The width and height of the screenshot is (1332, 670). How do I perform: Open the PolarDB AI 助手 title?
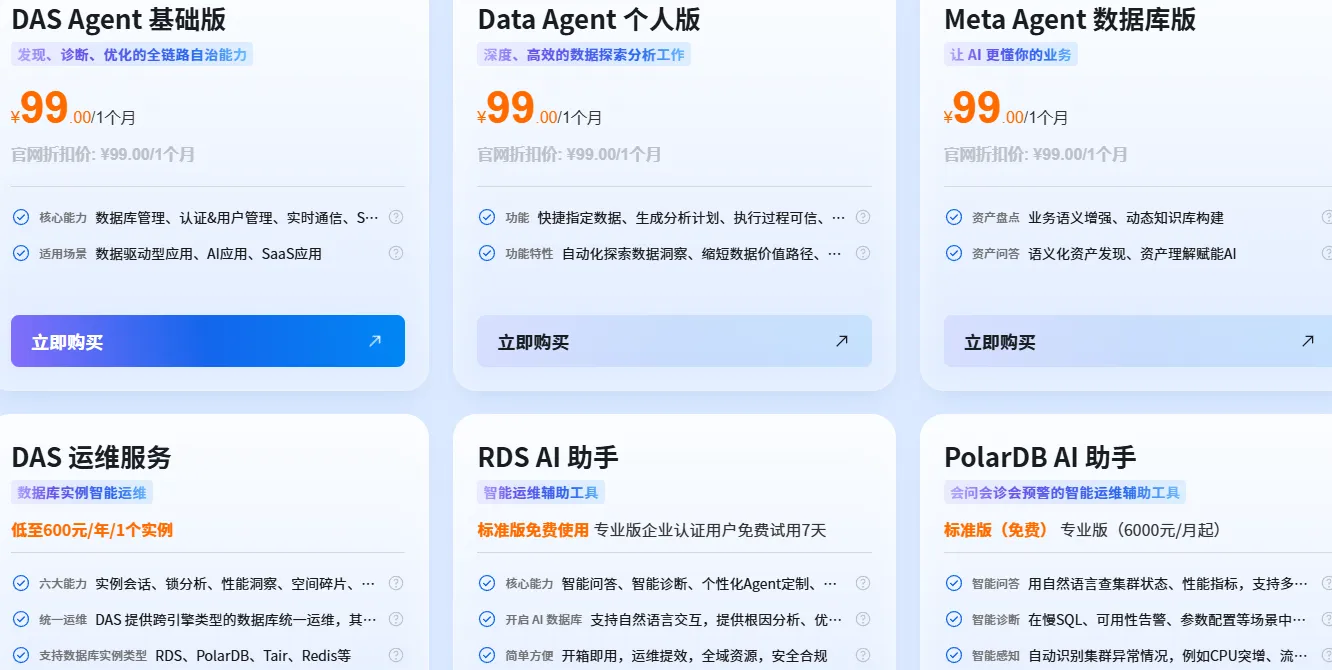(1040, 457)
